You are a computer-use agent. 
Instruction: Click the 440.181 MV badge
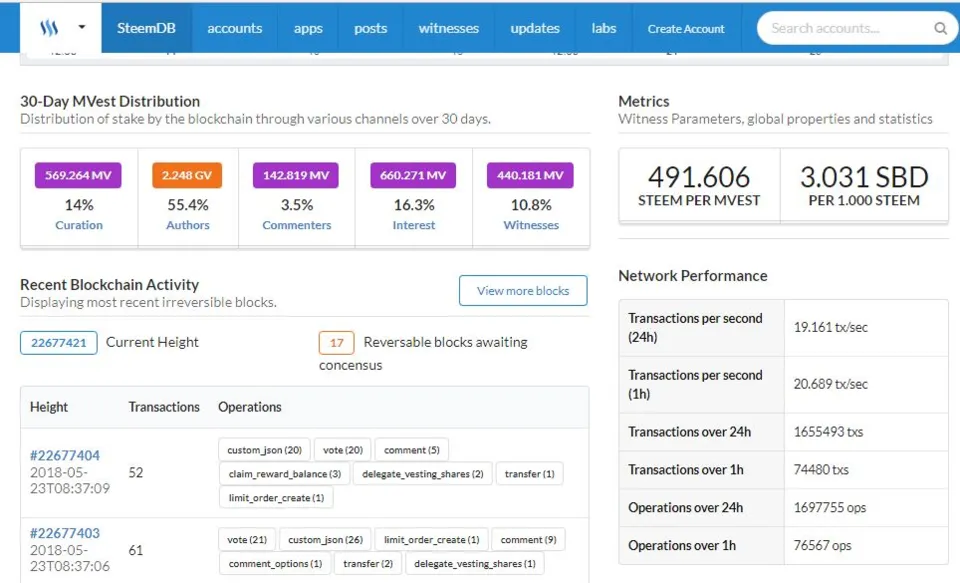[x=530, y=175]
